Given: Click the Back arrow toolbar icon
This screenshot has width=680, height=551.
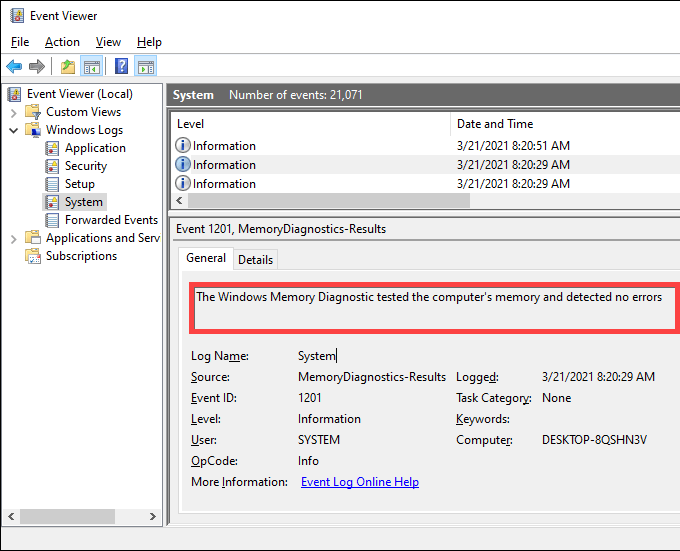Looking at the screenshot, I should [14, 67].
